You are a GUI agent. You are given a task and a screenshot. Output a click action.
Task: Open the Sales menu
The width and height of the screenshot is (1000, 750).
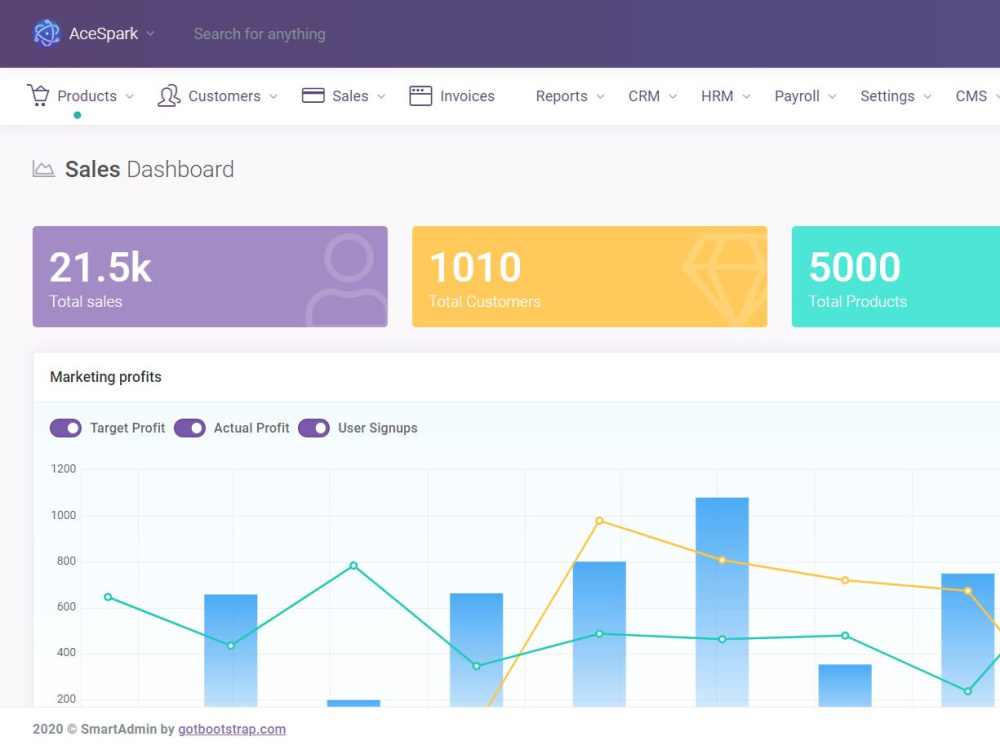[344, 96]
